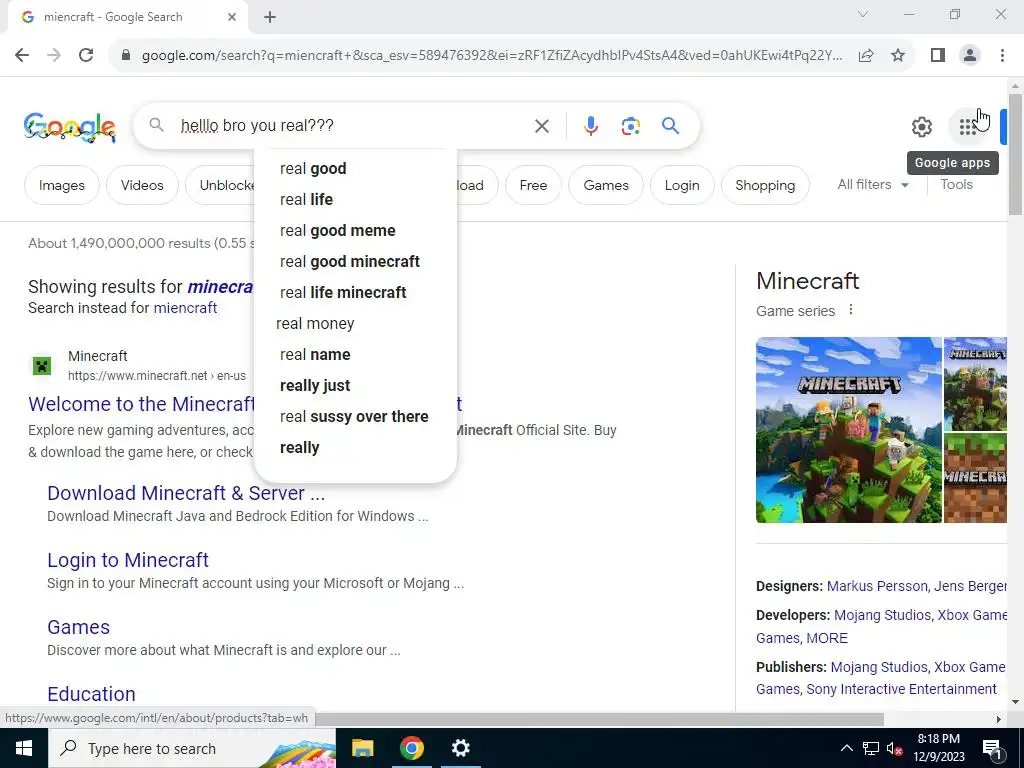Click the vertical page scrollbar thumb
The height and width of the screenshot is (768, 1024).
coord(1016,153)
